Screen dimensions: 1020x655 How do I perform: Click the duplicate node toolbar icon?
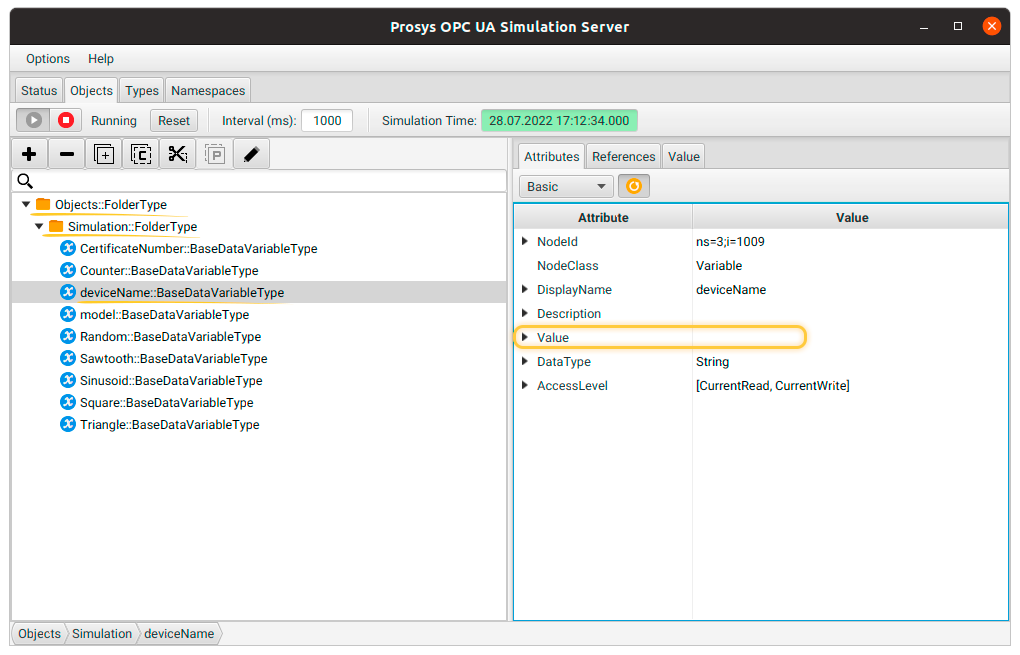point(104,154)
